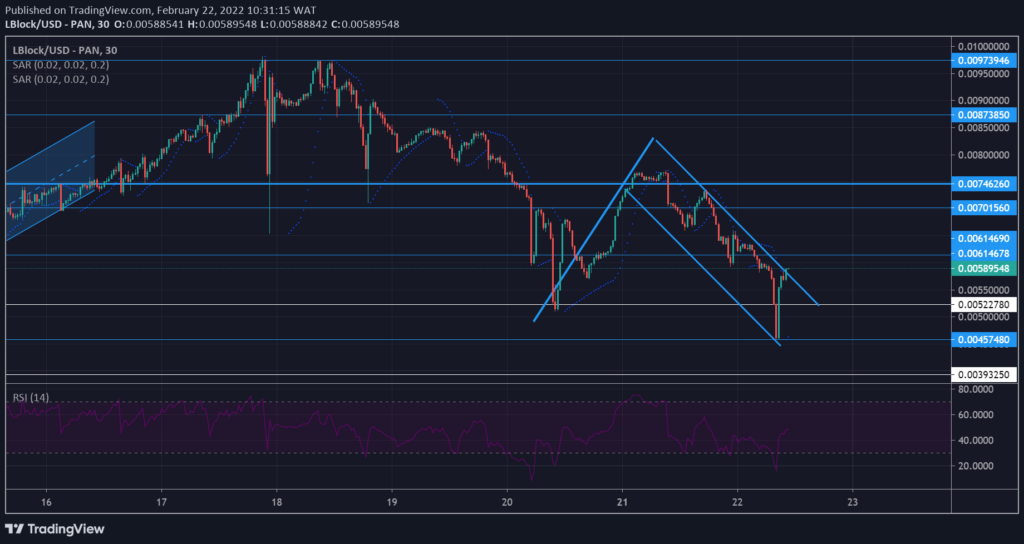Screen dimensions: 1024x544
Task: Click the 0.01000000 price scale value
Action: point(984,46)
